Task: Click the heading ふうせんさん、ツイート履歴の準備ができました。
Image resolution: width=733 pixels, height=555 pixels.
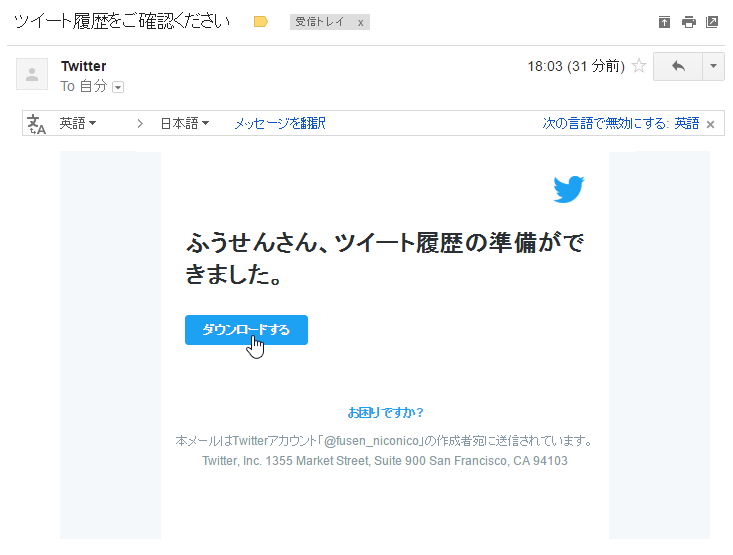Action: (x=385, y=258)
